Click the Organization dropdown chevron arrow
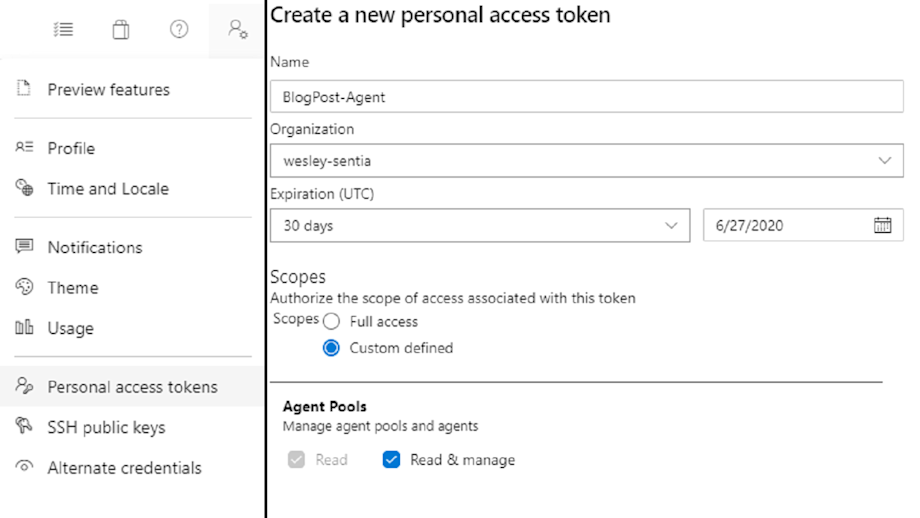The image size is (920, 518). tap(884, 161)
